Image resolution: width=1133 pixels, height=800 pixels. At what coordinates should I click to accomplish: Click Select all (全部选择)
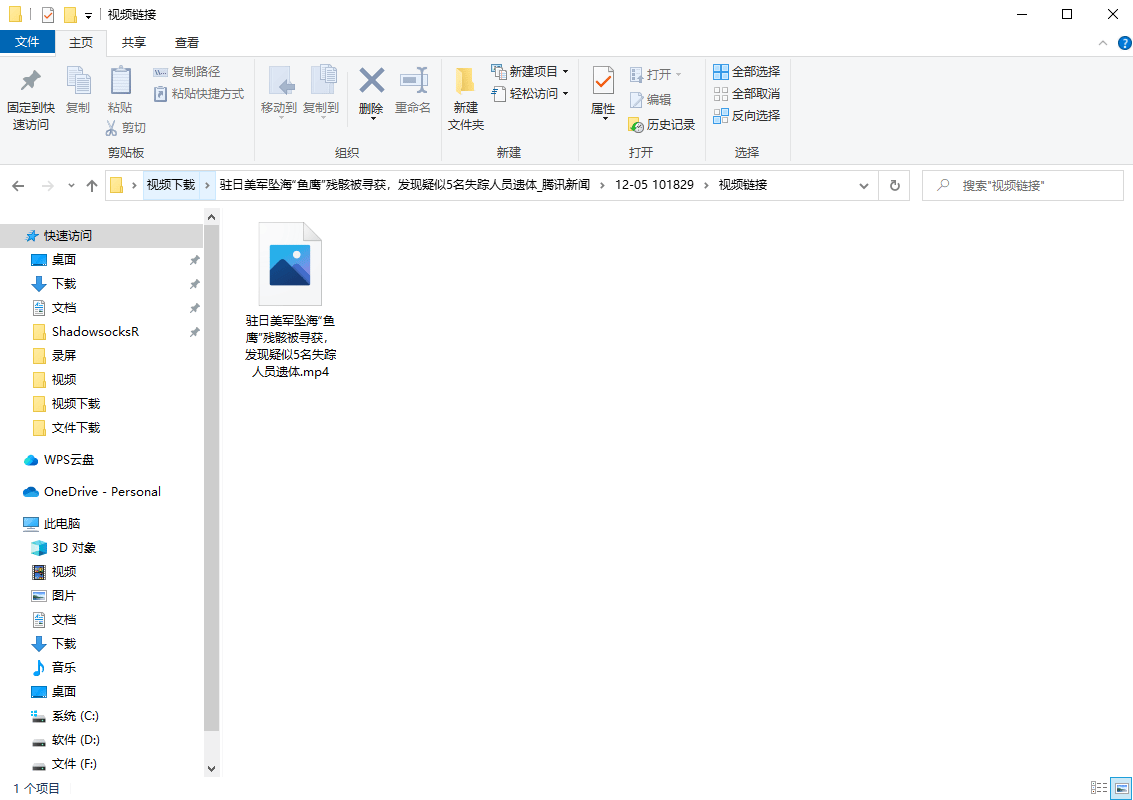746,72
